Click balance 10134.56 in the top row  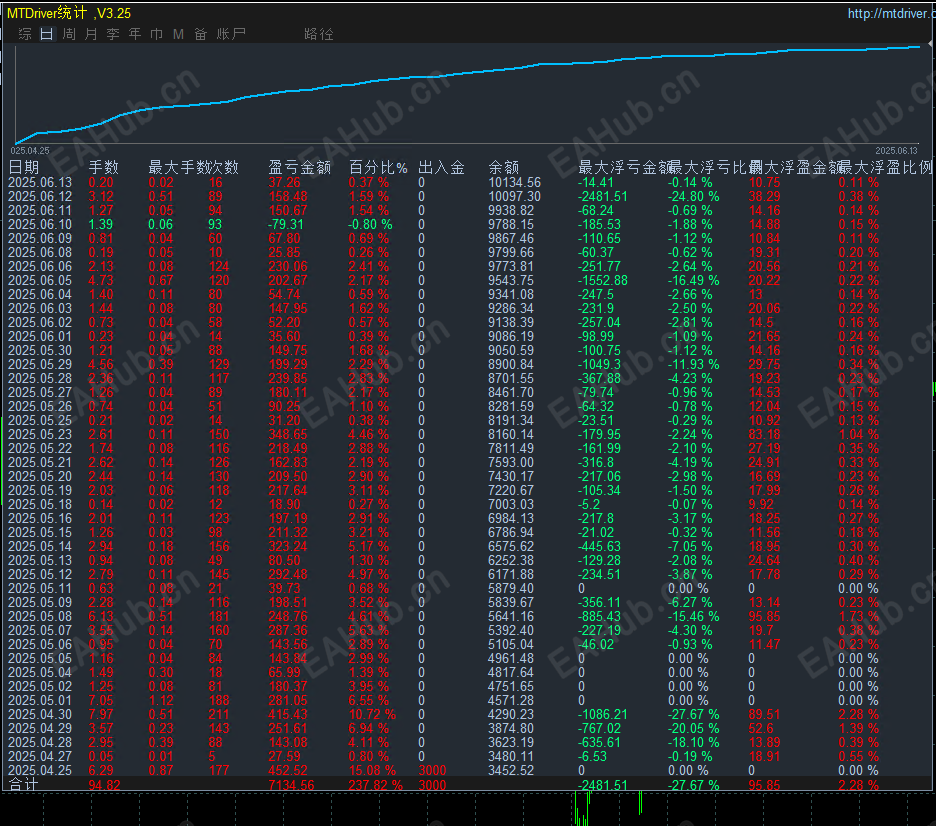point(515,183)
